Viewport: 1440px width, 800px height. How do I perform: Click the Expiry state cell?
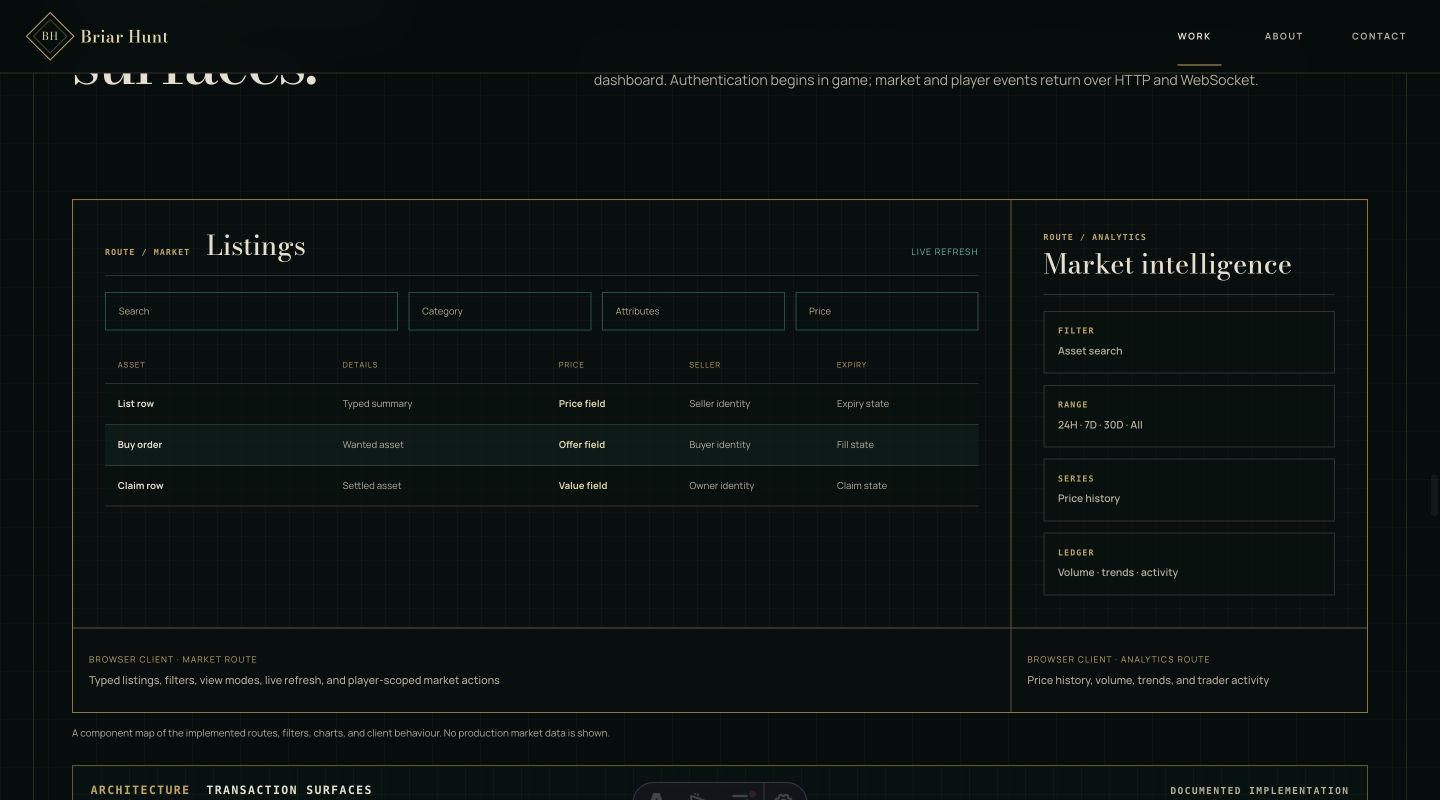point(863,404)
